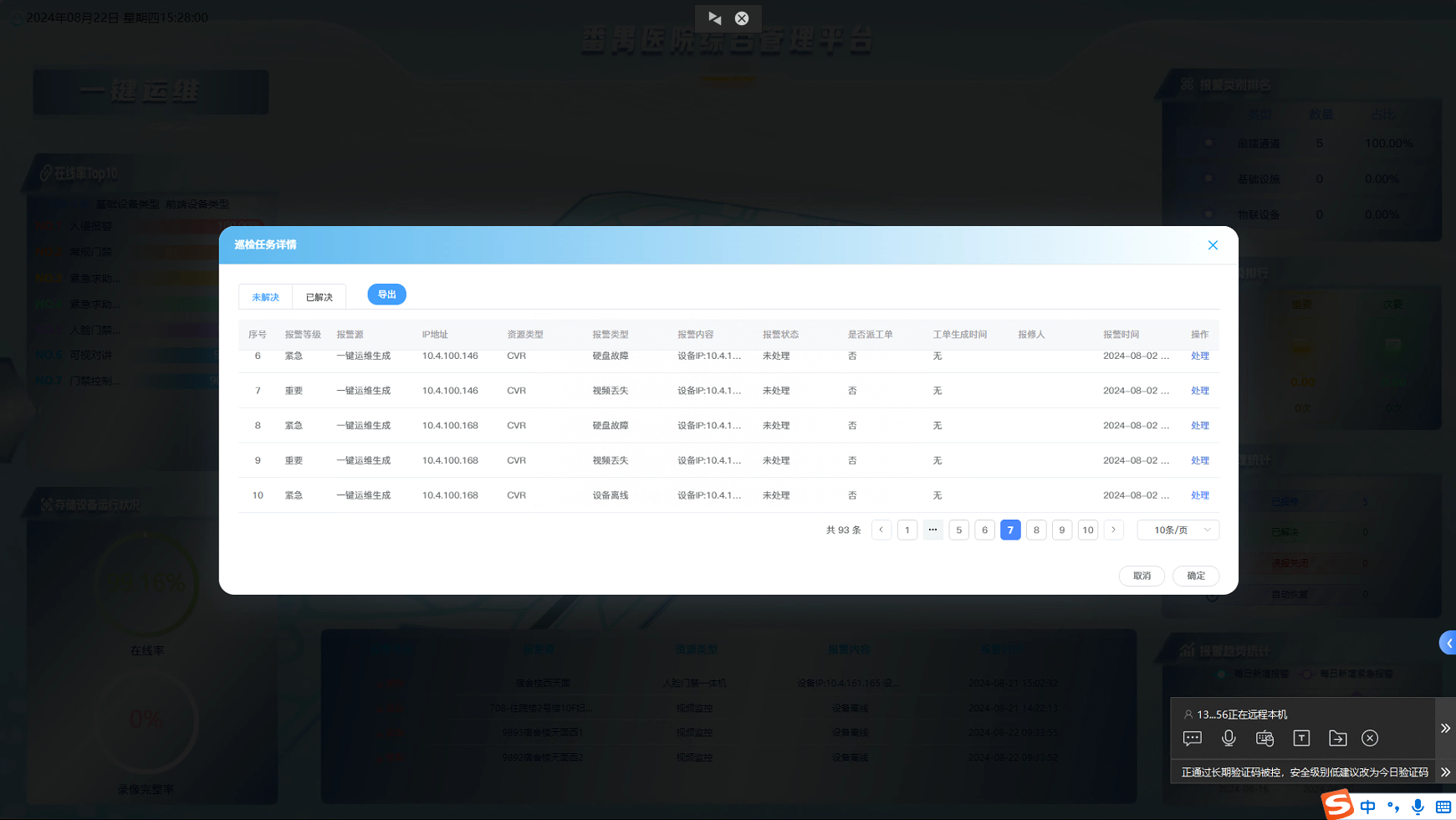
Task: Click the 报警类型 column header
Action: tap(610, 335)
